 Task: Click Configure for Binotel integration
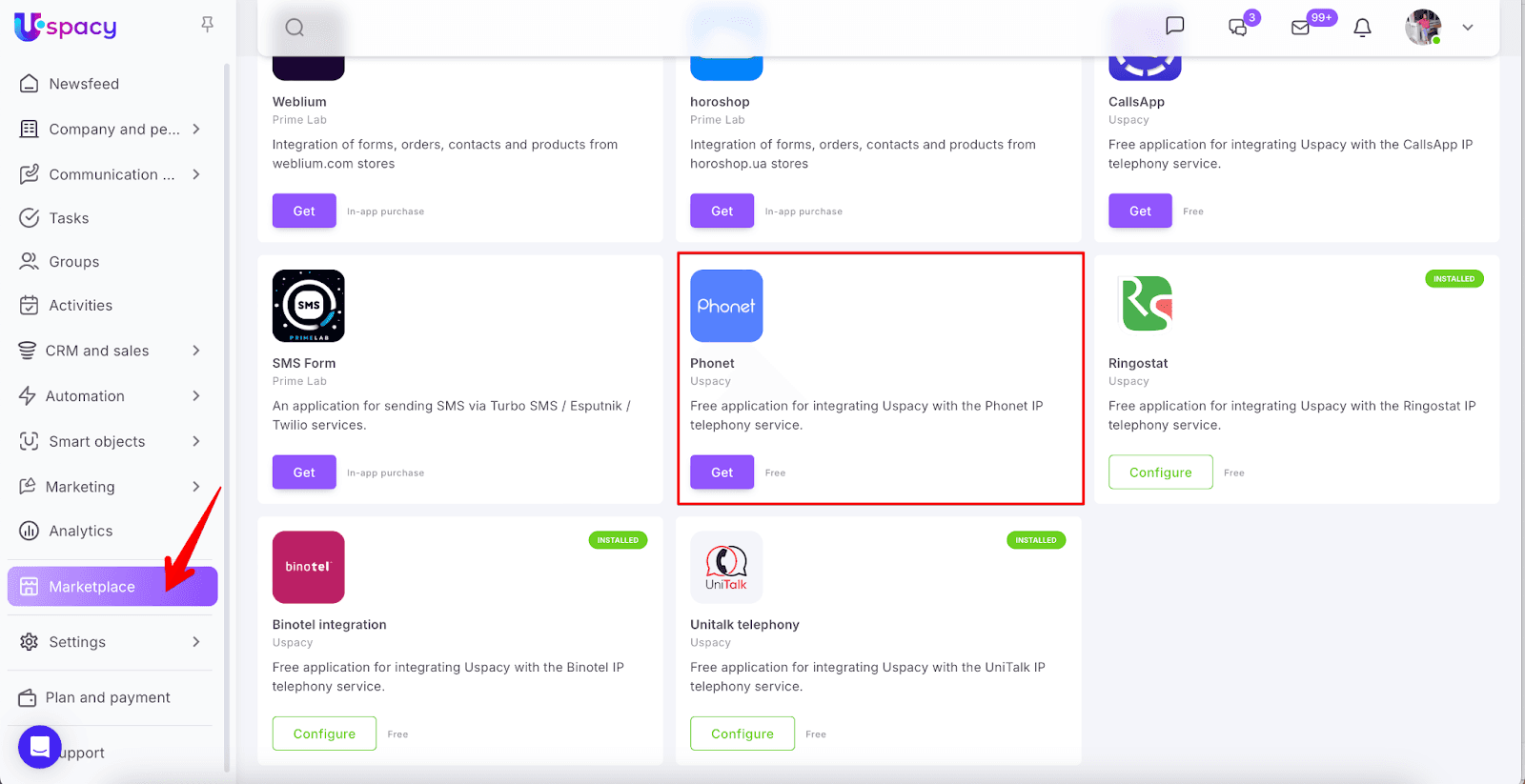324,734
